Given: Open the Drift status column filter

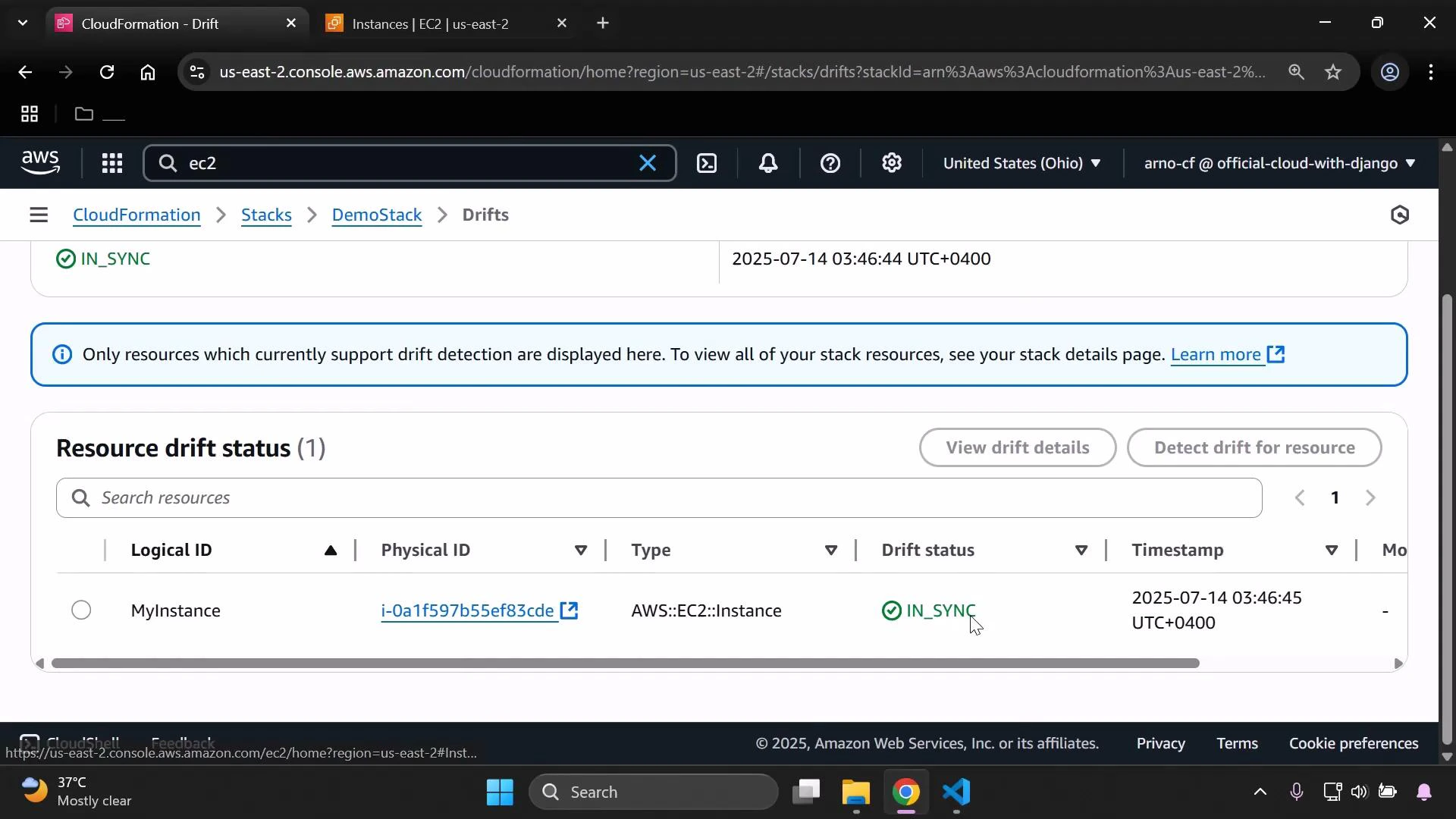Looking at the screenshot, I should 1082,550.
